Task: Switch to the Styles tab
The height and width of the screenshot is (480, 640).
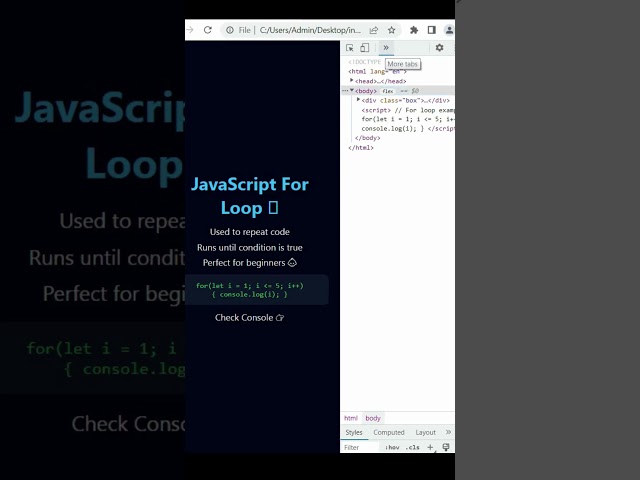Action: tap(353, 432)
